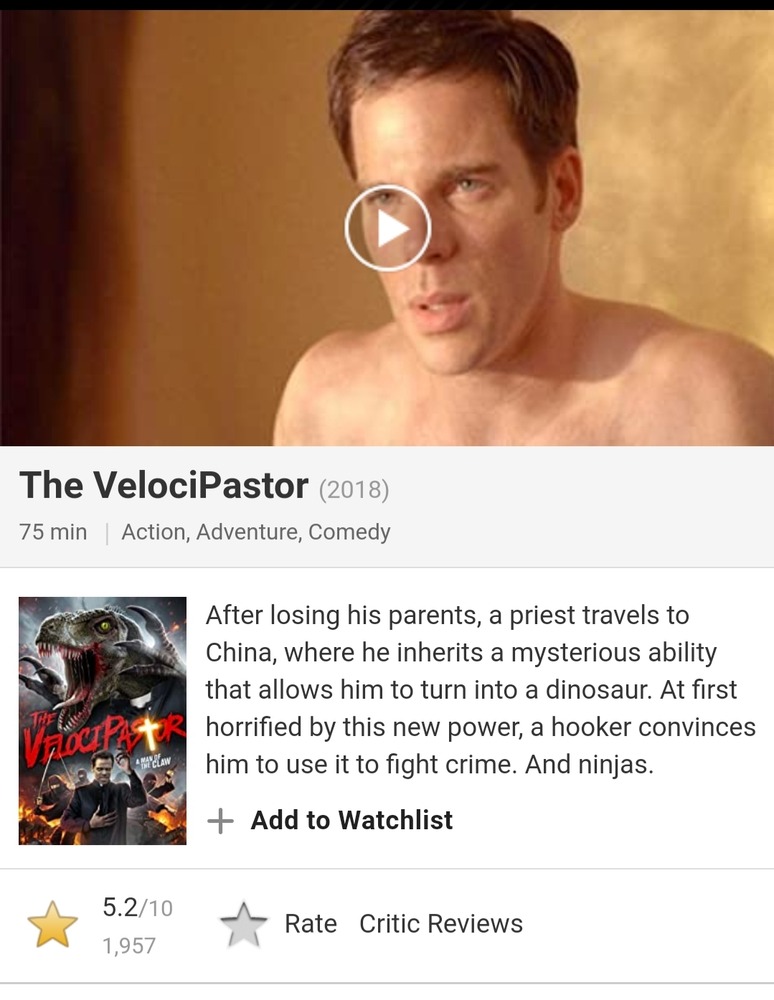Tap the gold star rating icon
Viewport: 774px width, 1000px height.
tap(52, 924)
